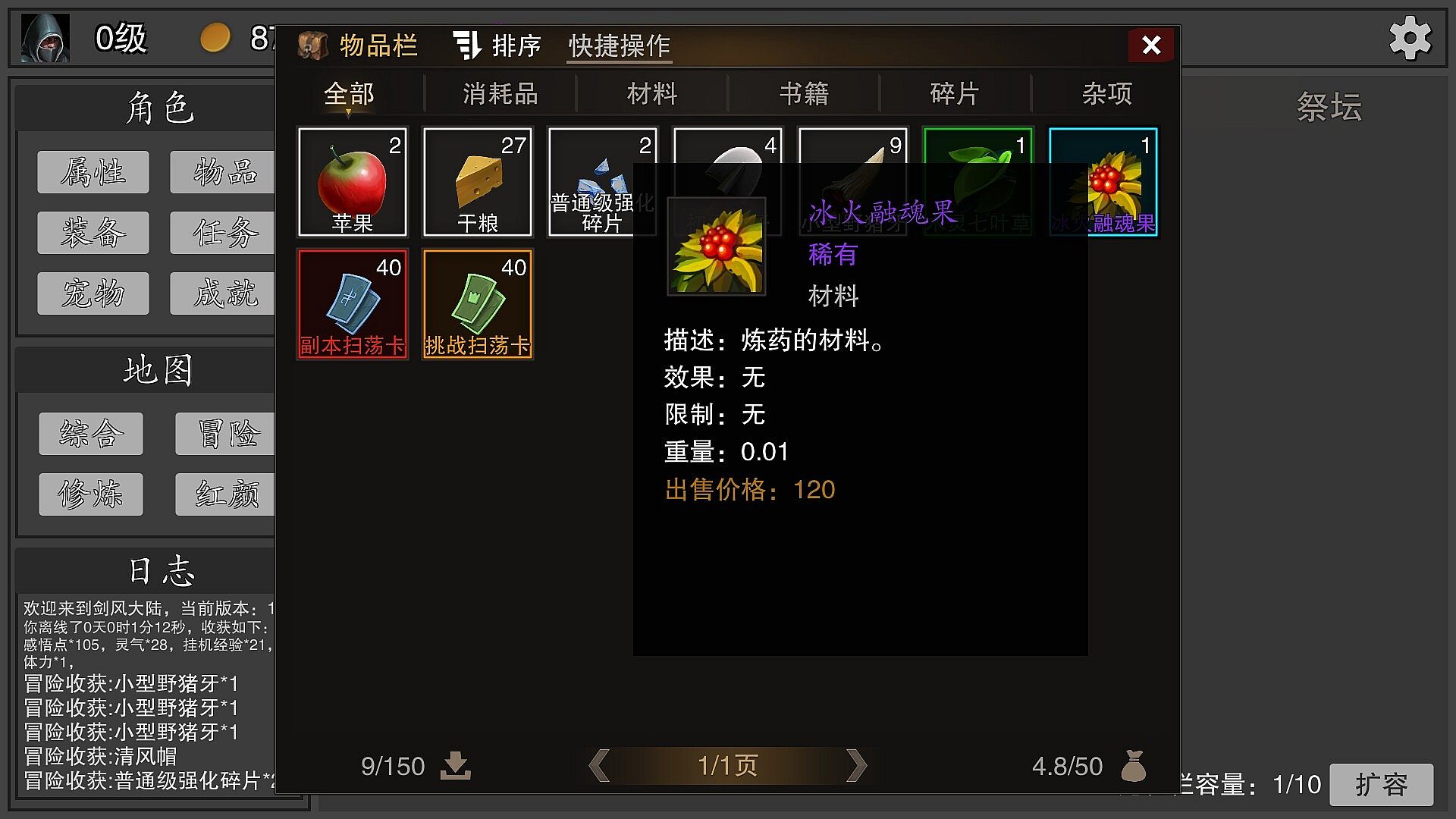Select the 干粮 cheese item
Image resolution: width=1456 pixels, height=819 pixels.
(x=478, y=182)
